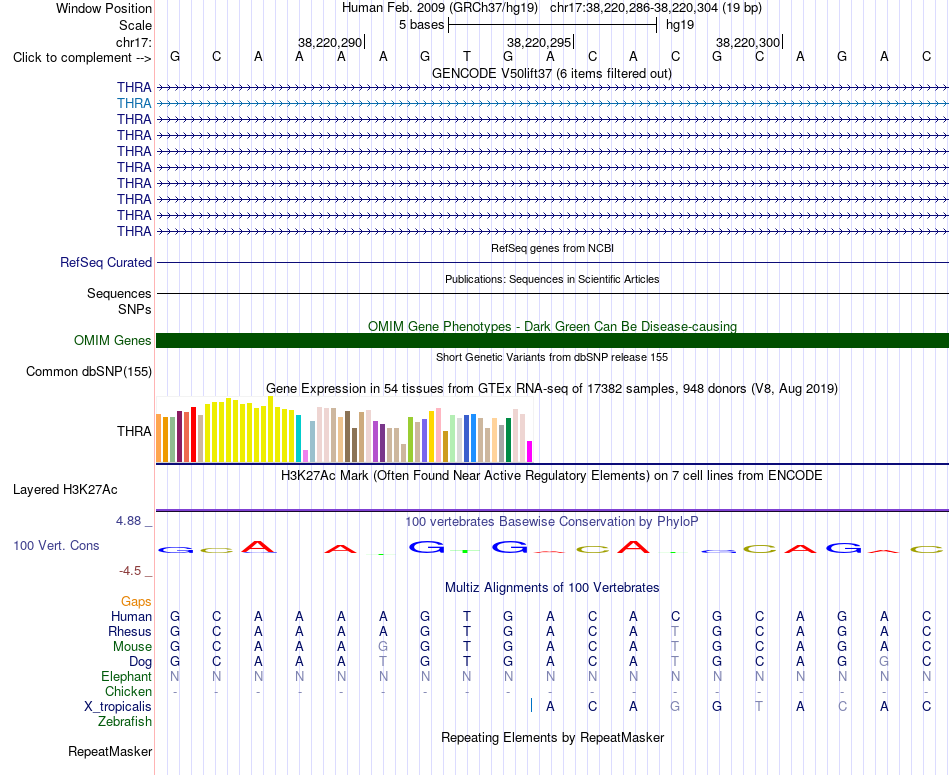Click the Window Position label
The image size is (950, 775).
point(104,8)
